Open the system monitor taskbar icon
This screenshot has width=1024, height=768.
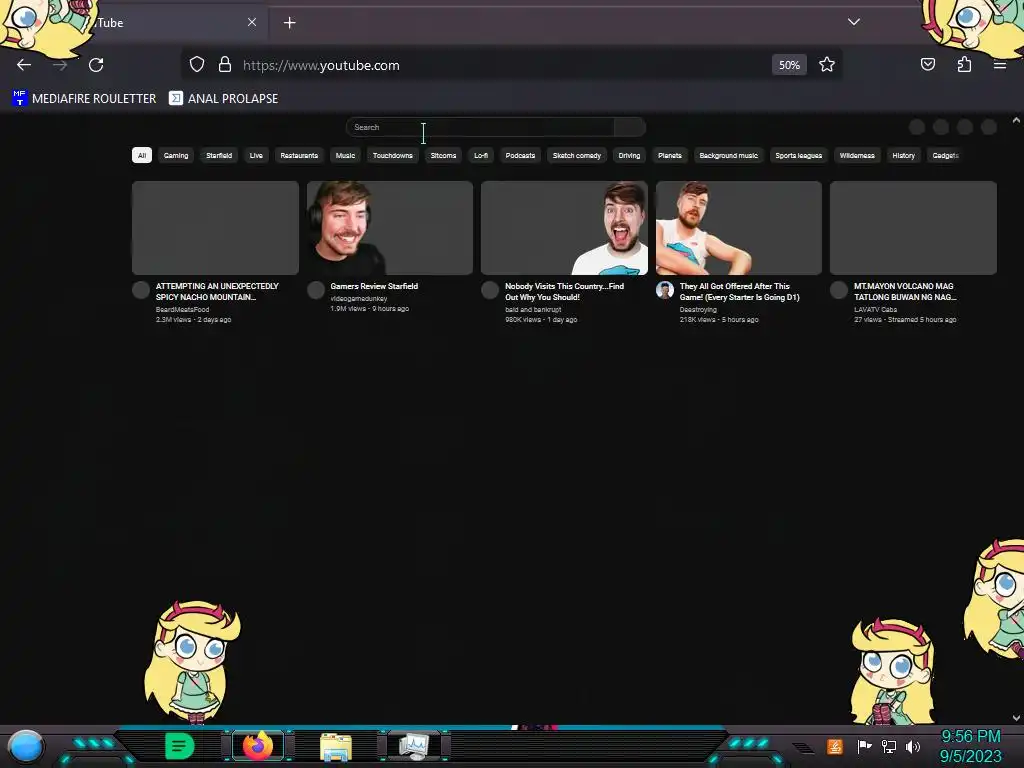point(415,746)
